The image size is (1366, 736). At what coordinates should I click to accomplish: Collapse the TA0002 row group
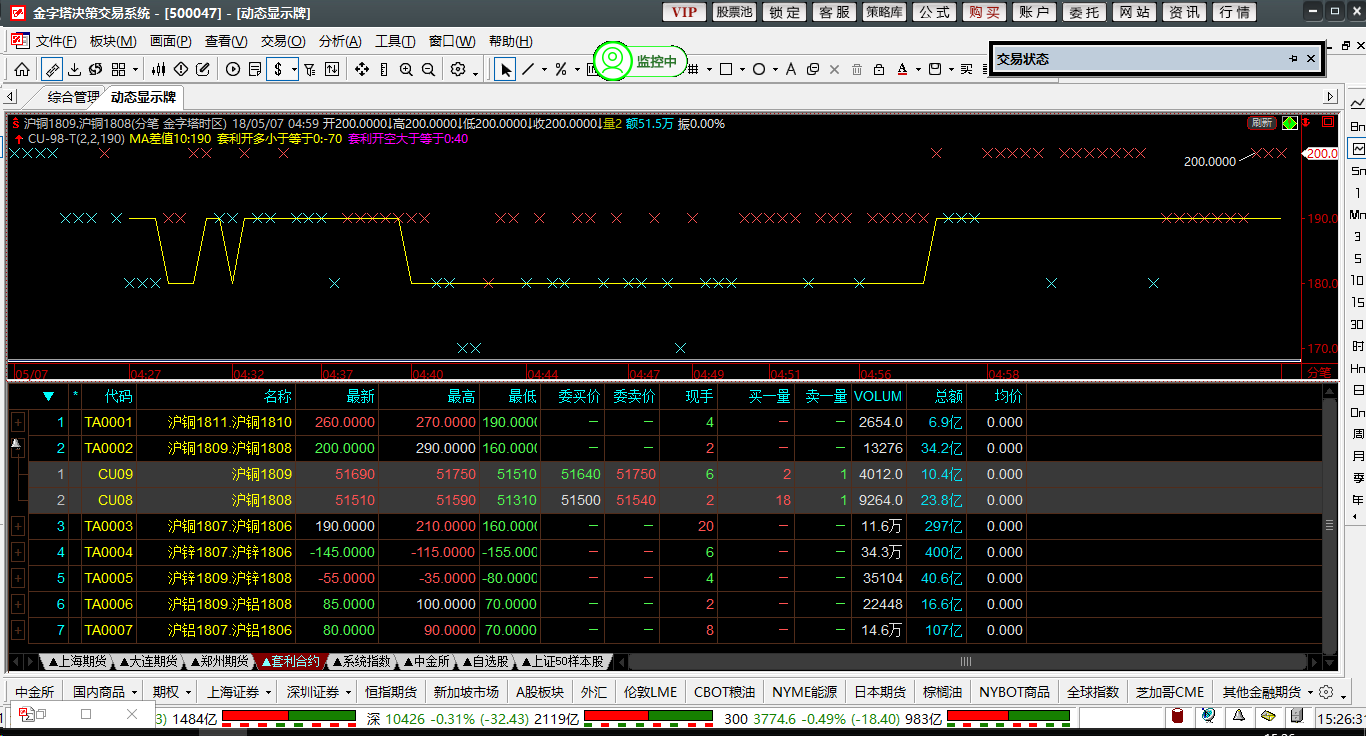[x=16, y=443]
